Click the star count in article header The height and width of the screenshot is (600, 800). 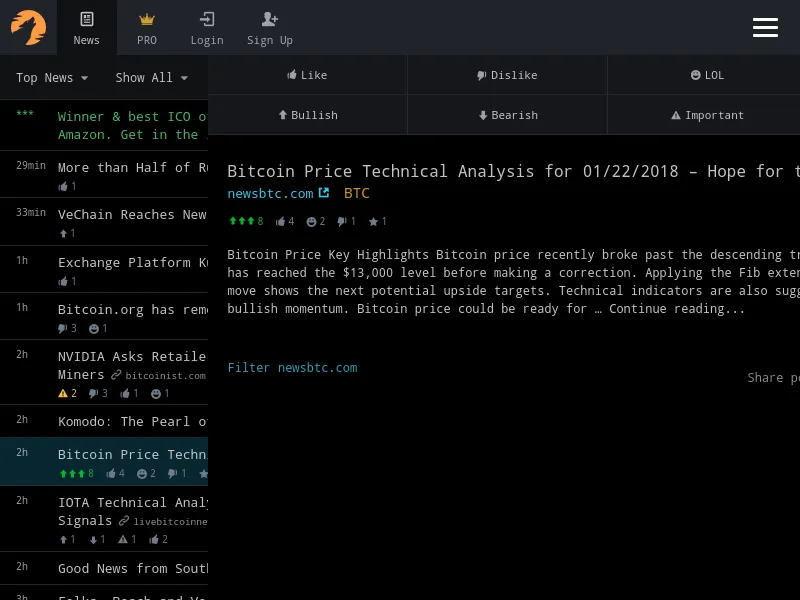click(x=378, y=221)
